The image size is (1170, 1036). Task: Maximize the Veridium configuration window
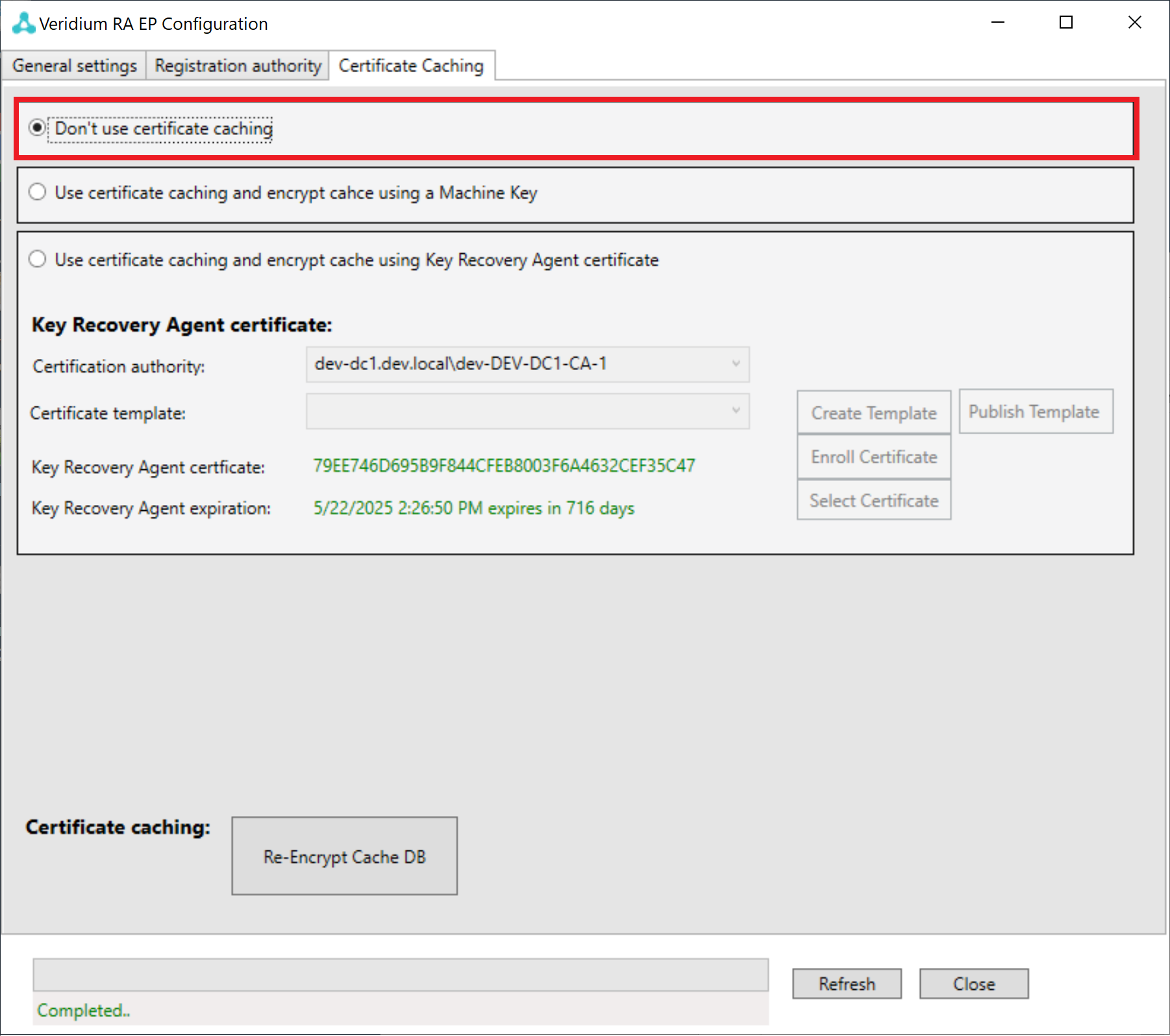tap(1066, 23)
